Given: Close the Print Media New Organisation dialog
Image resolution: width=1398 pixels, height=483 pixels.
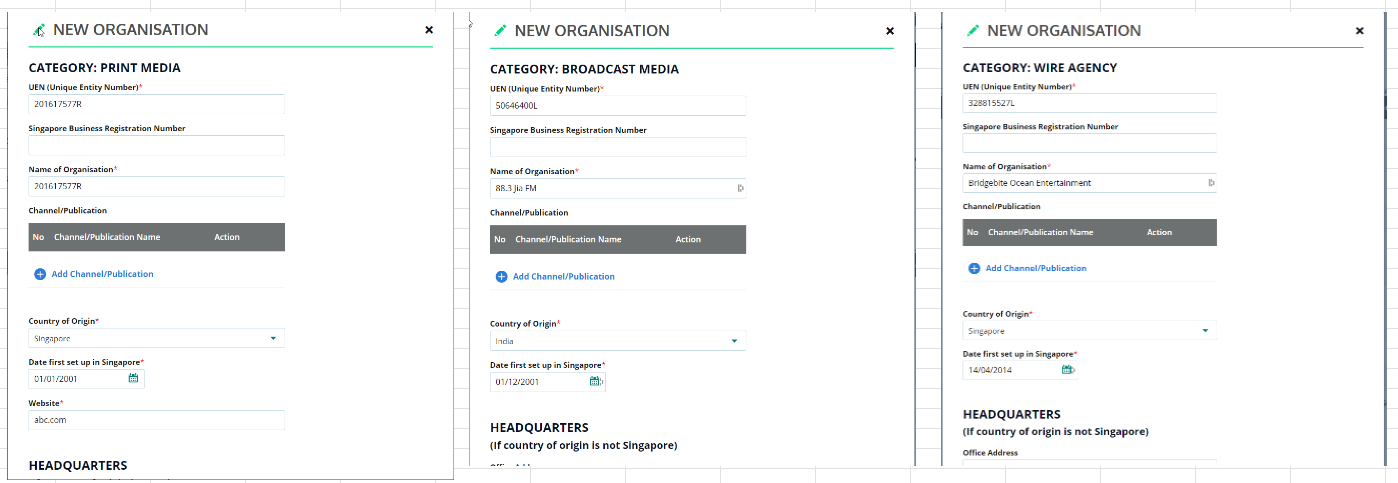Looking at the screenshot, I should (x=429, y=30).
